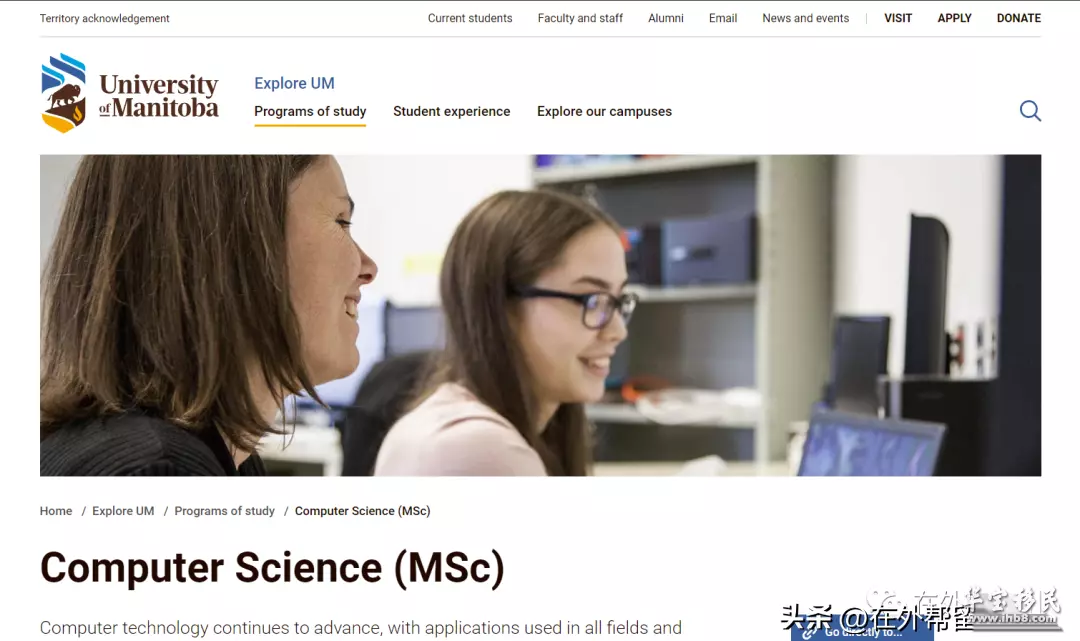This screenshot has height=641, width=1080.
Task: Go to Home in breadcrumb
Action: click(56, 511)
